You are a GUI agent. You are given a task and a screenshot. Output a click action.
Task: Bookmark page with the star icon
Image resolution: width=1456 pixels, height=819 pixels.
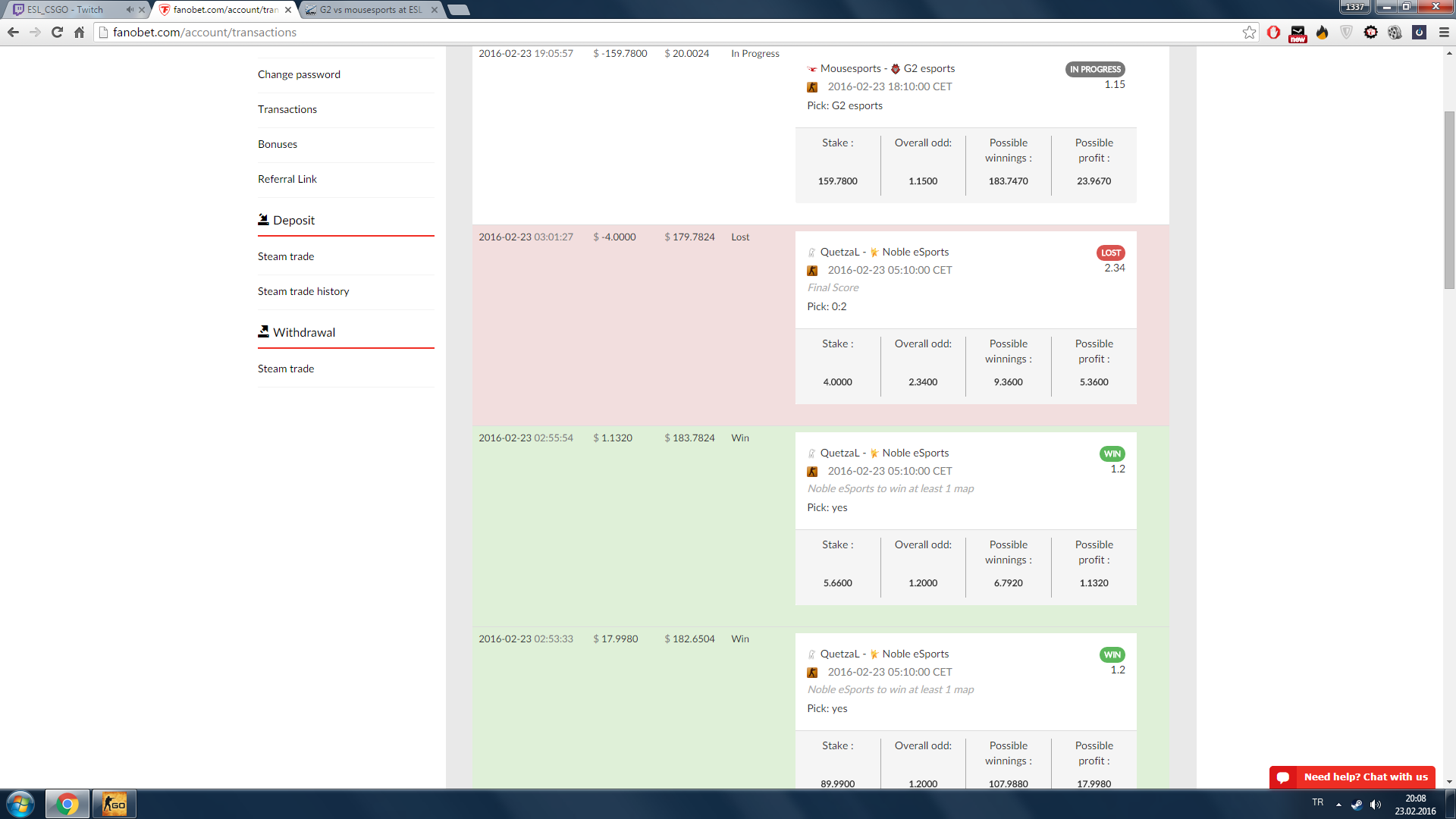pyautogui.click(x=1249, y=32)
